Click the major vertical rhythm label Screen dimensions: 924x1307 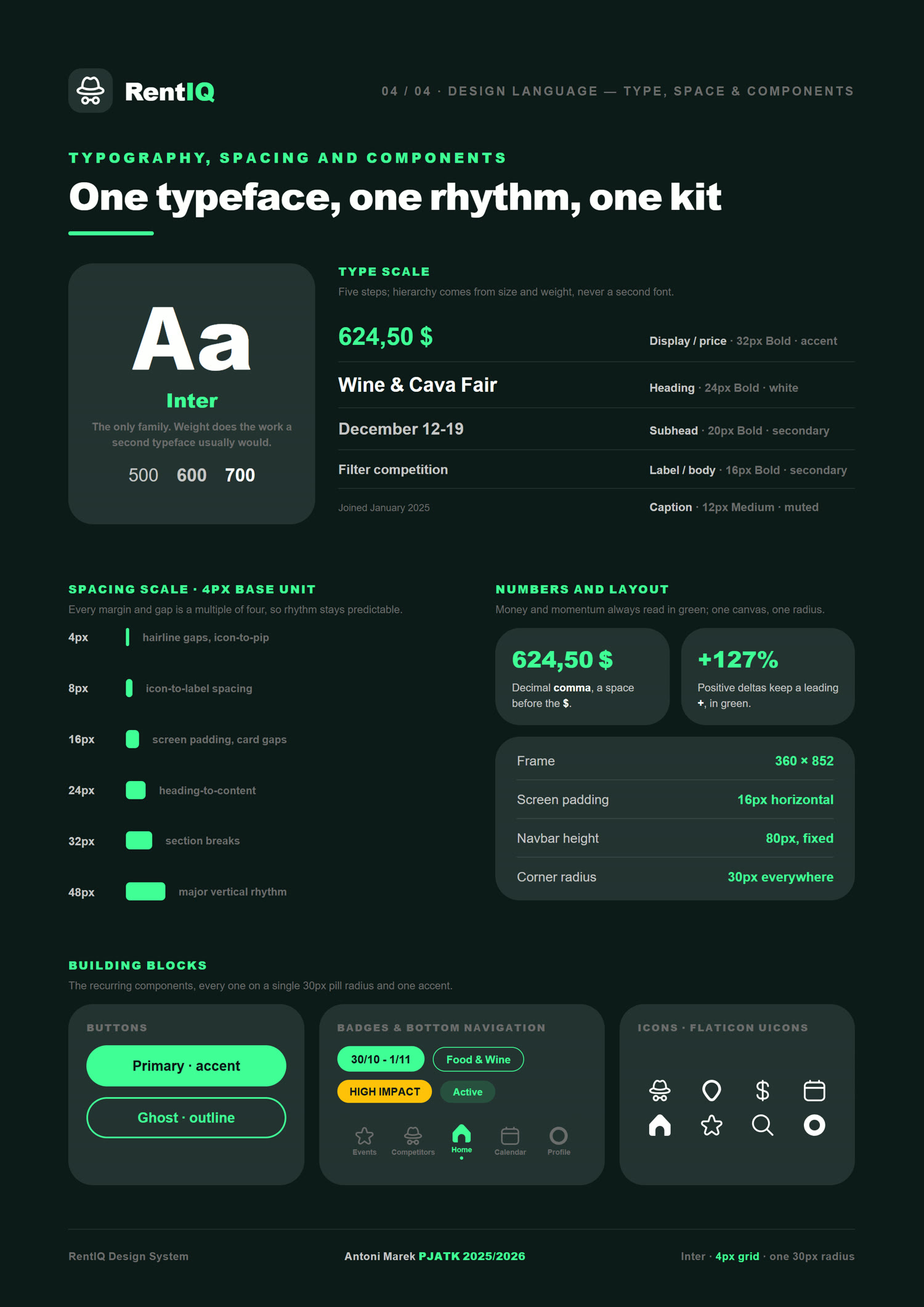(x=232, y=891)
